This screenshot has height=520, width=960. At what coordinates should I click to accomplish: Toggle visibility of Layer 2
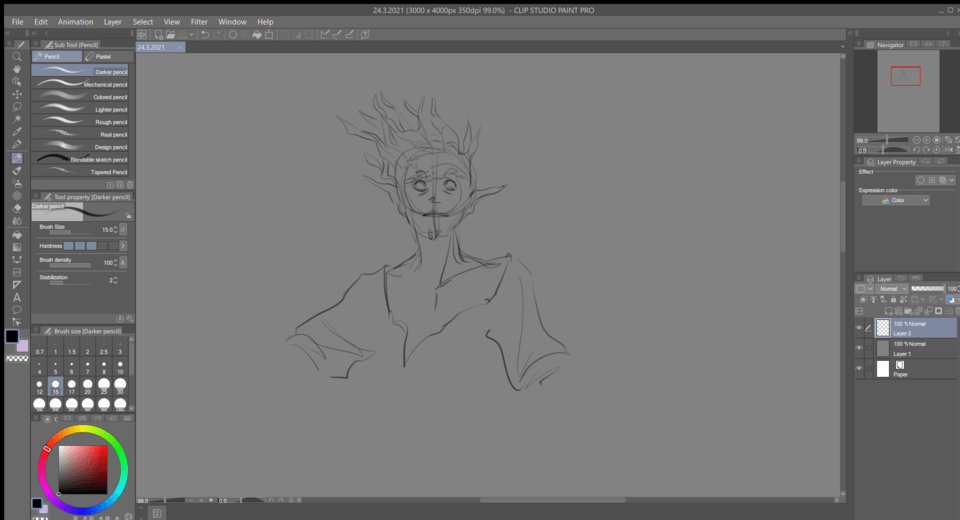click(x=858, y=328)
